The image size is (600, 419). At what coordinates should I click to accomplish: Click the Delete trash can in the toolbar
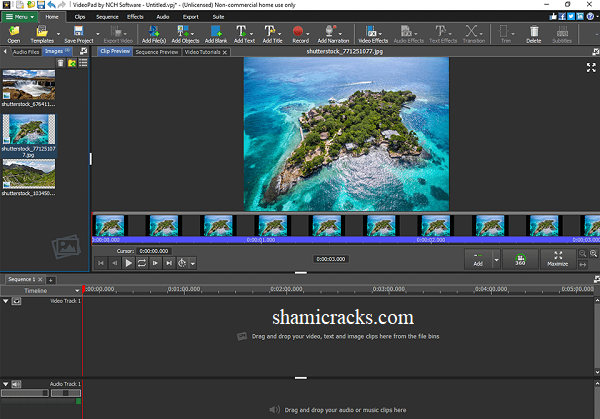tap(534, 34)
